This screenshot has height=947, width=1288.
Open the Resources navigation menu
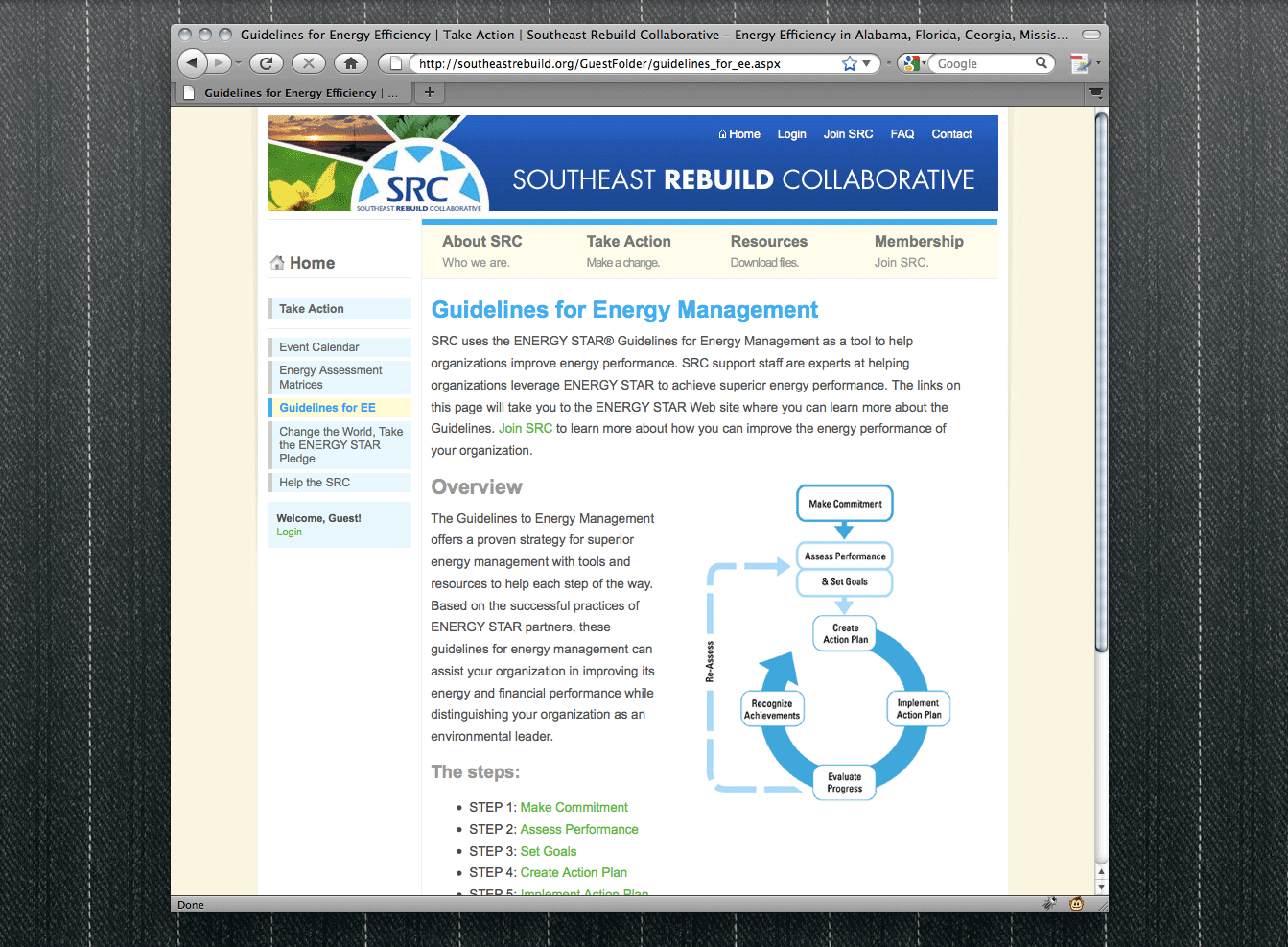[768, 242]
